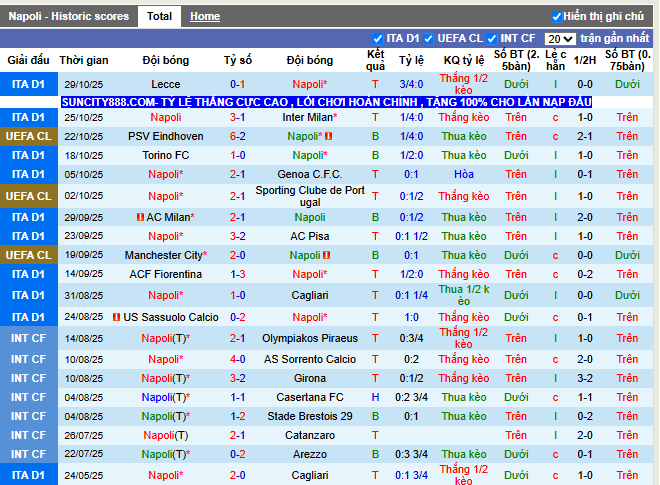Image resolution: width=660 pixels, height=485 pixels.
Task: Click the 2-0 score of Manchester City match
Action: coord(238,255)
